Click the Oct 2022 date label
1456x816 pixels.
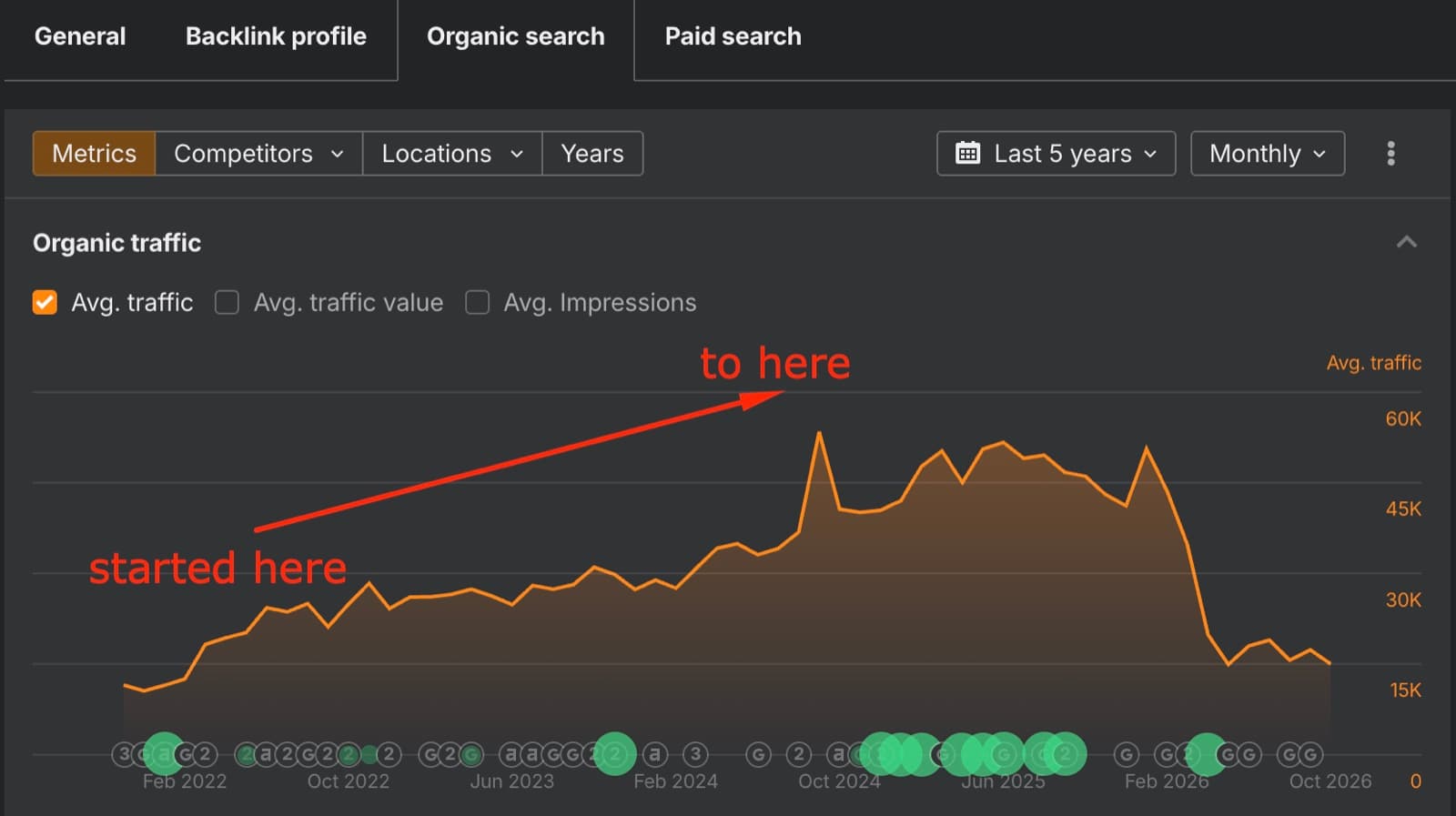(348, 781)
